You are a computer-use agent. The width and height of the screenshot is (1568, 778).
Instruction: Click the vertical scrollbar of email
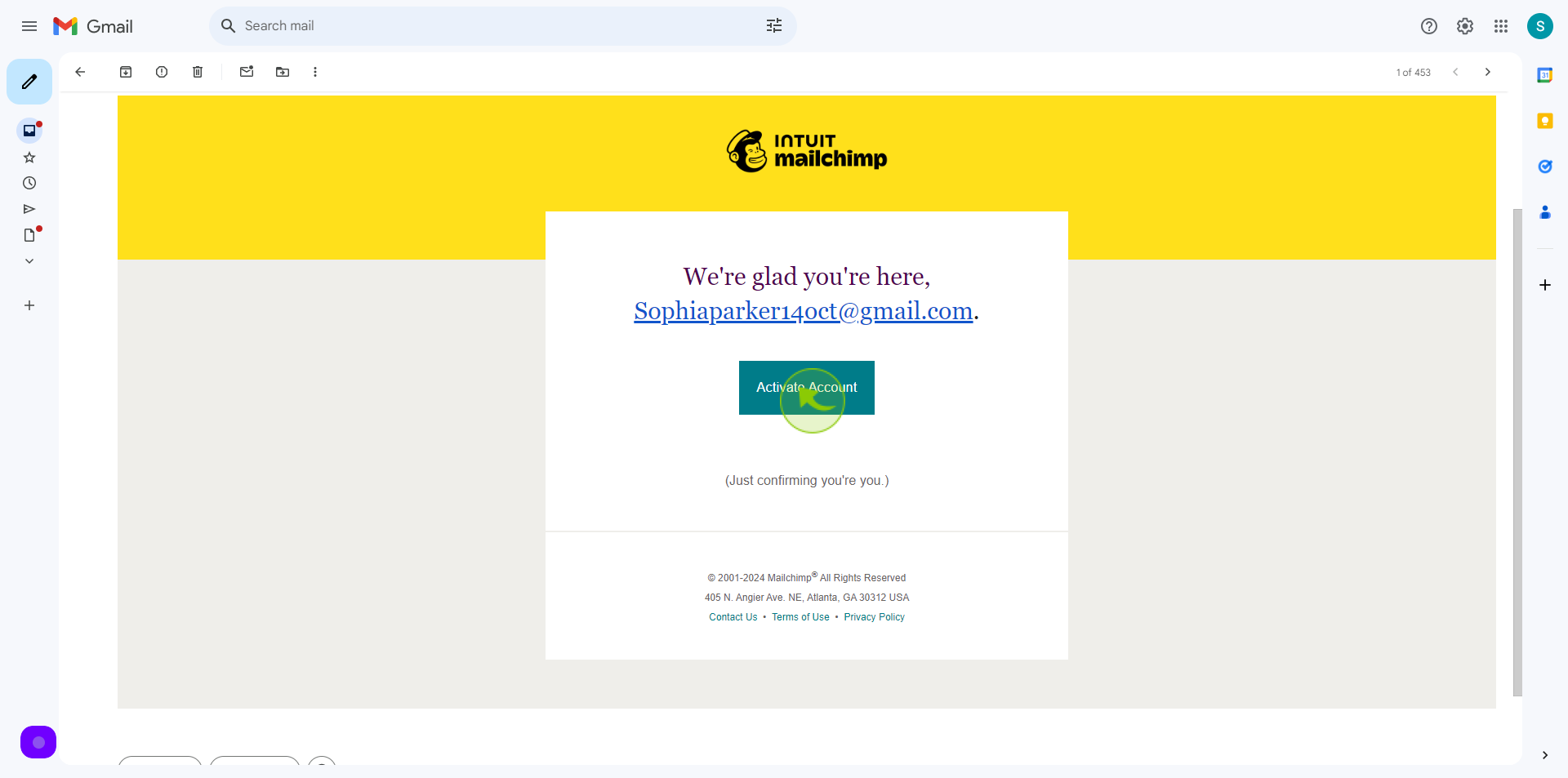click(1517, 452)
